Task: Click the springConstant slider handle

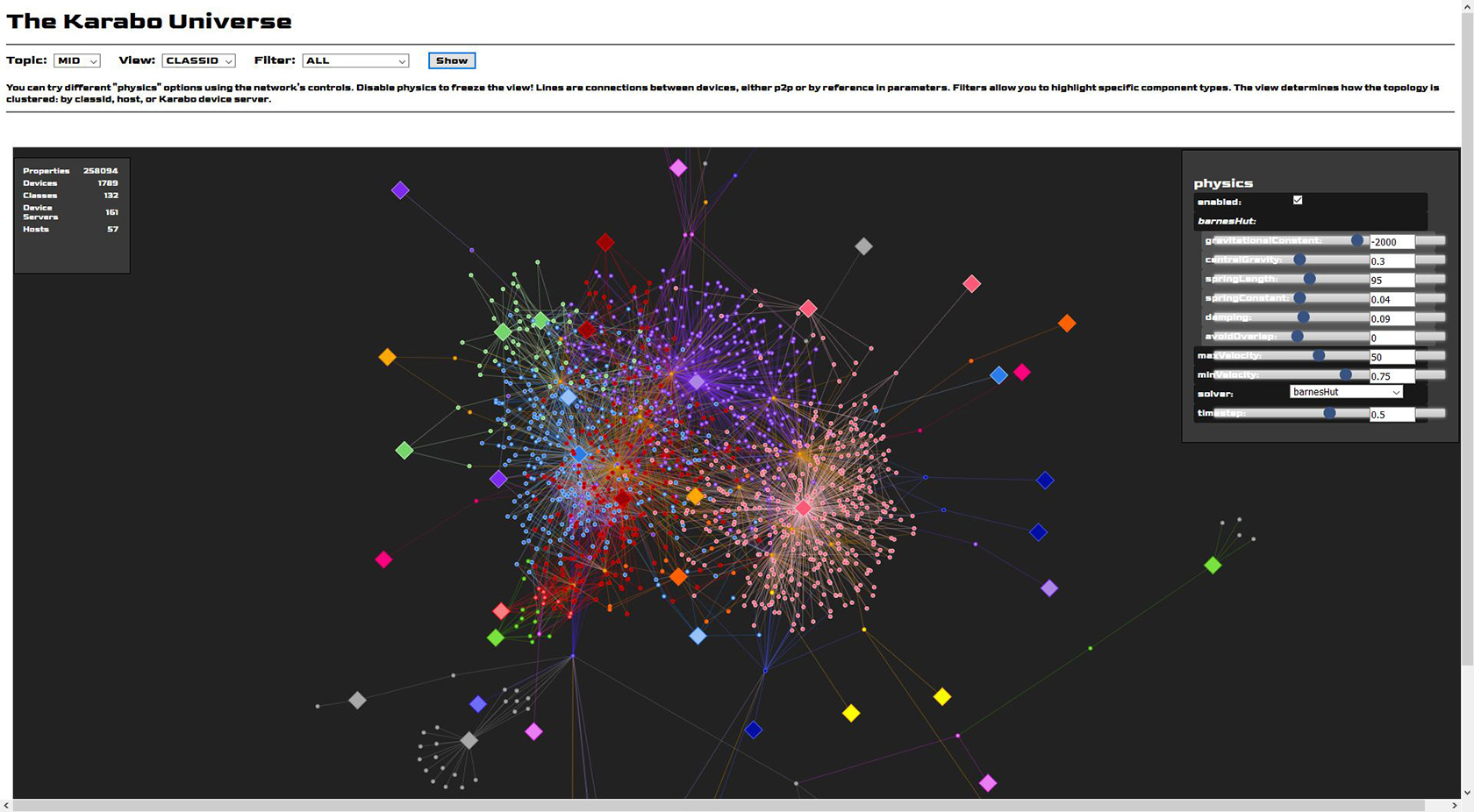Action: [1300, 298]
